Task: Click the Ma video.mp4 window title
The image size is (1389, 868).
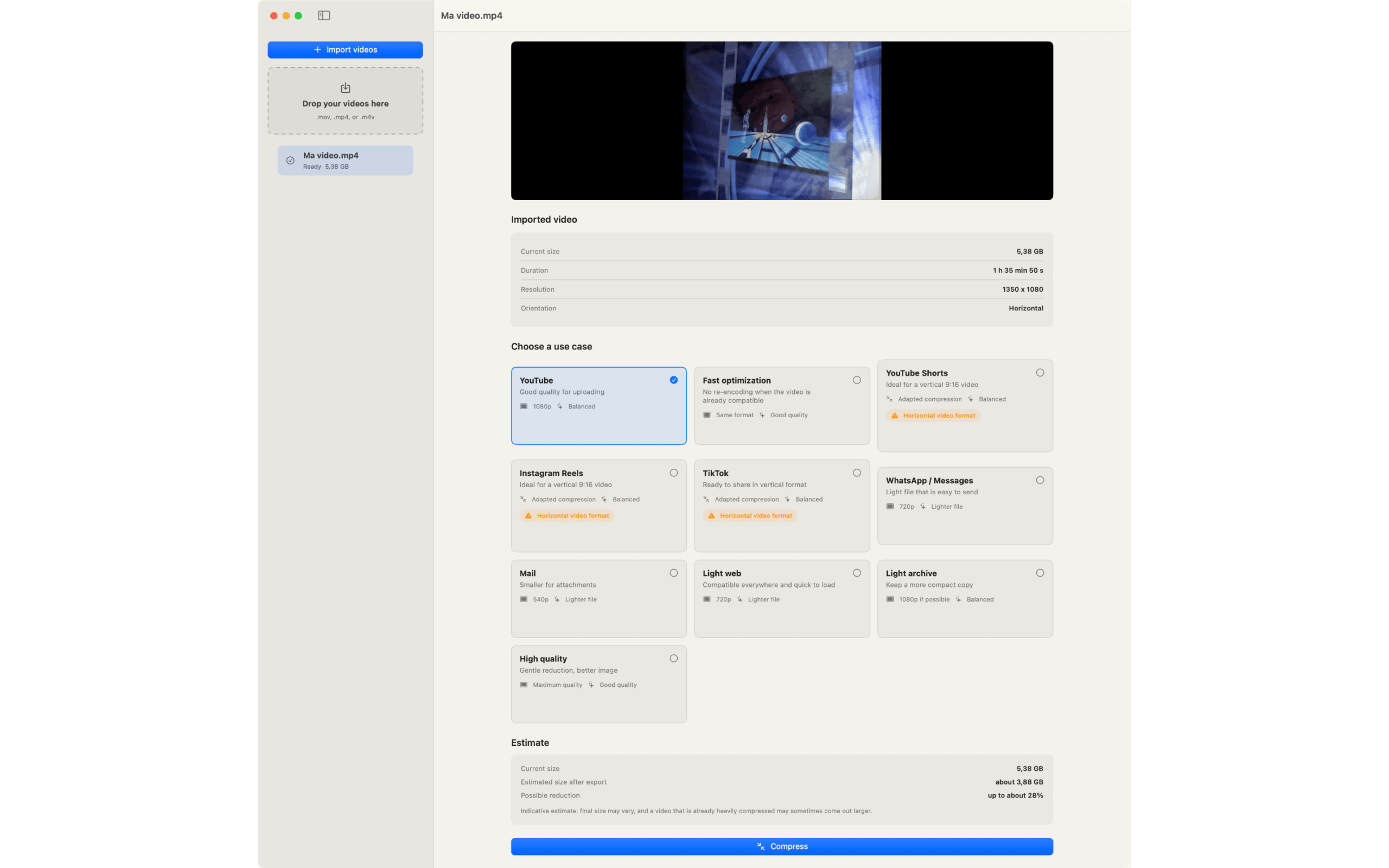Action: click(471, 16)
